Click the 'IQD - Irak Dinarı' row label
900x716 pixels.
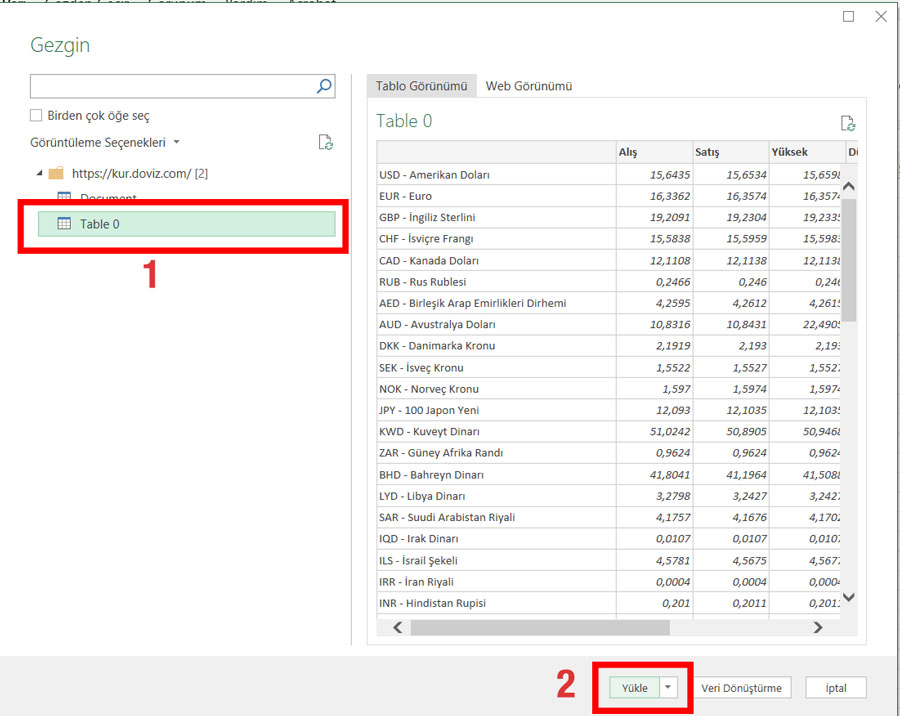coord(418,539)
